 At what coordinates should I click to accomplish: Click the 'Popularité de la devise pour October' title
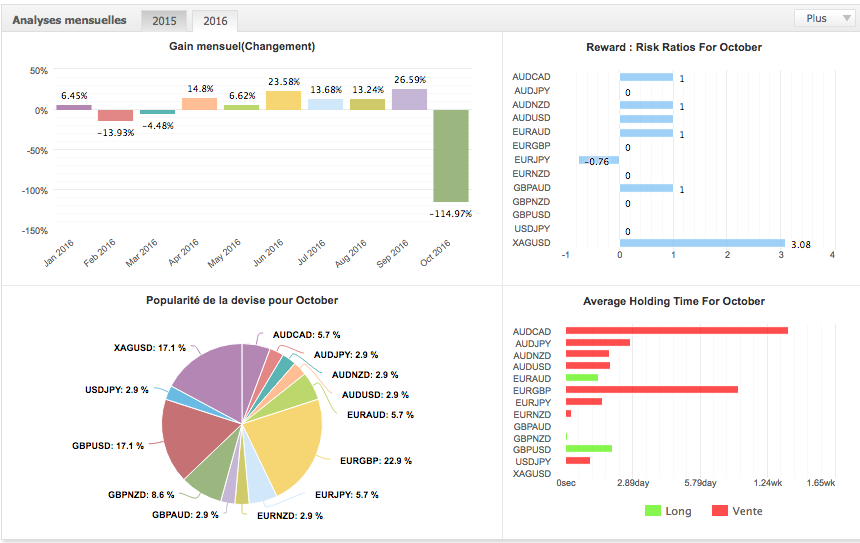(242, 300)
